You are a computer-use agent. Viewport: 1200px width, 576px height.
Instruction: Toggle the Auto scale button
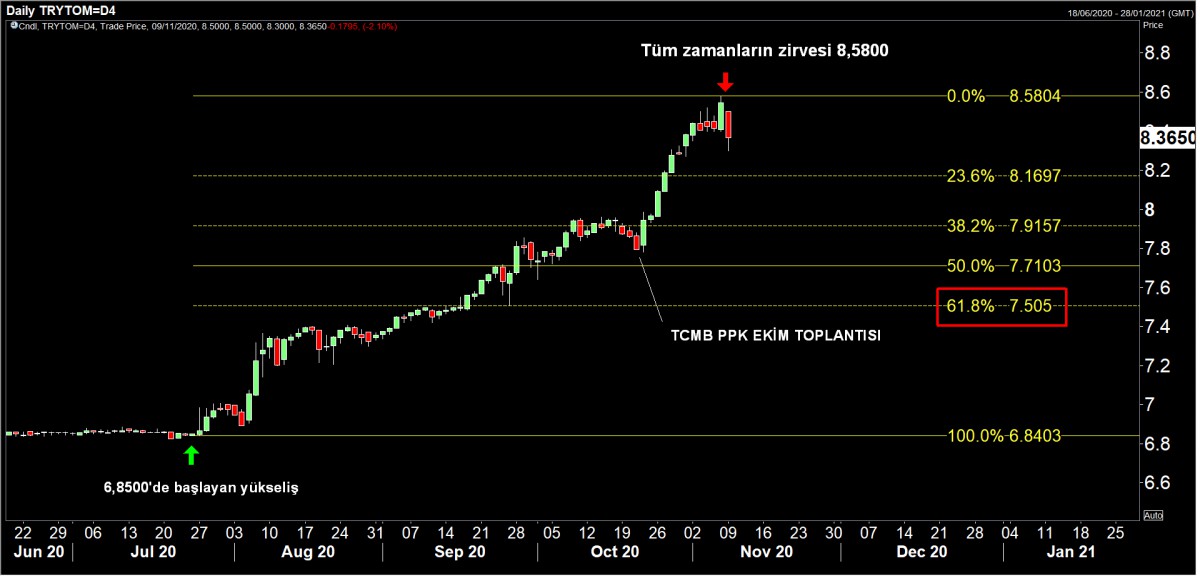click(1152, 515)
